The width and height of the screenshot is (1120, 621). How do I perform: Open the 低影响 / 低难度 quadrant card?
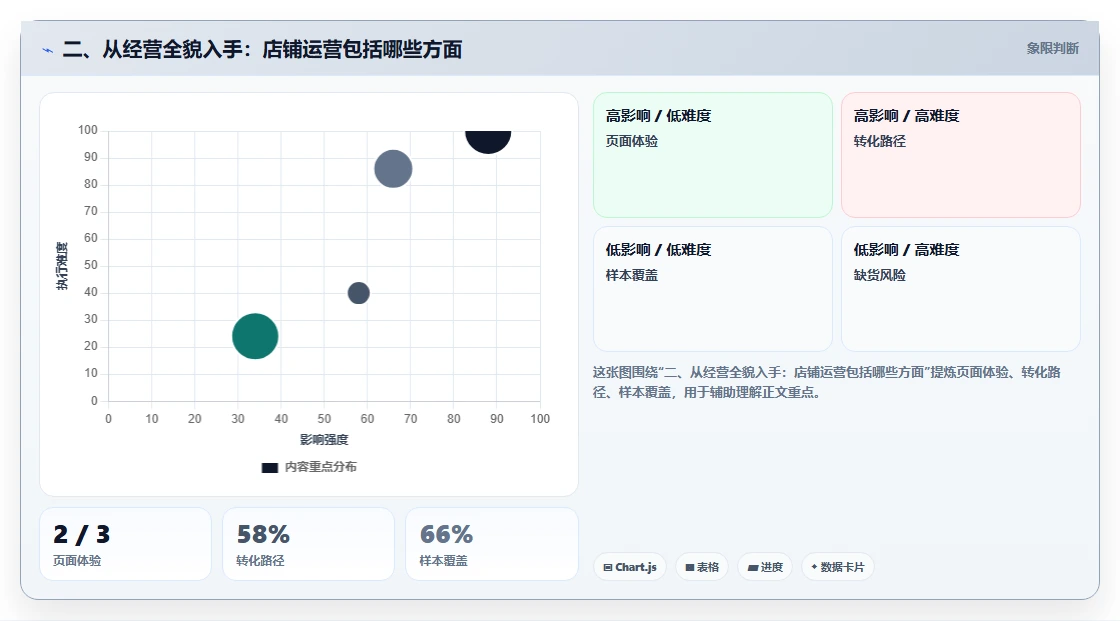point(713,289)
